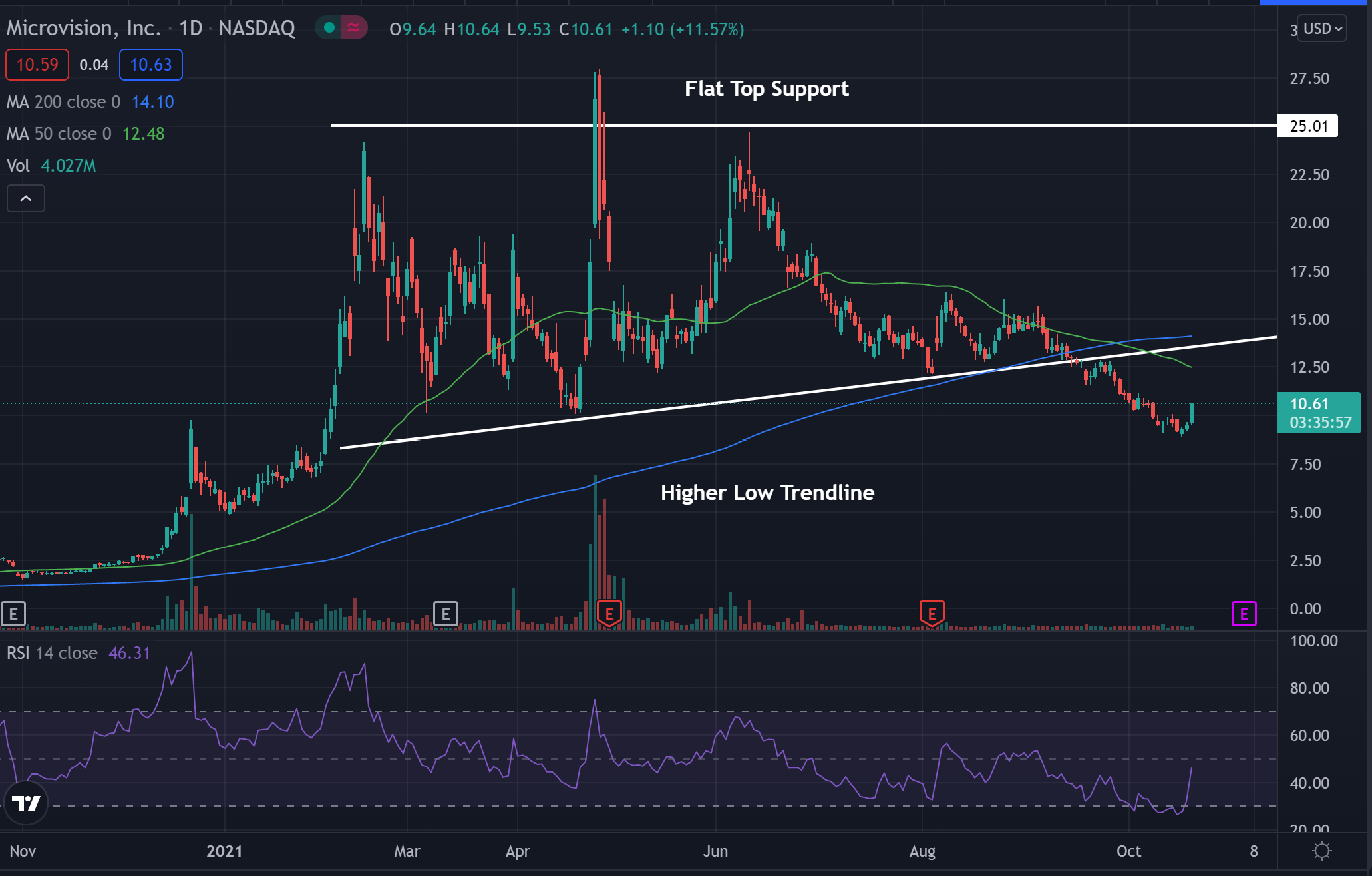Click the 25.01 price label on axis
The height and width of the screenshot is (876, 1372).
[1307, 126]
